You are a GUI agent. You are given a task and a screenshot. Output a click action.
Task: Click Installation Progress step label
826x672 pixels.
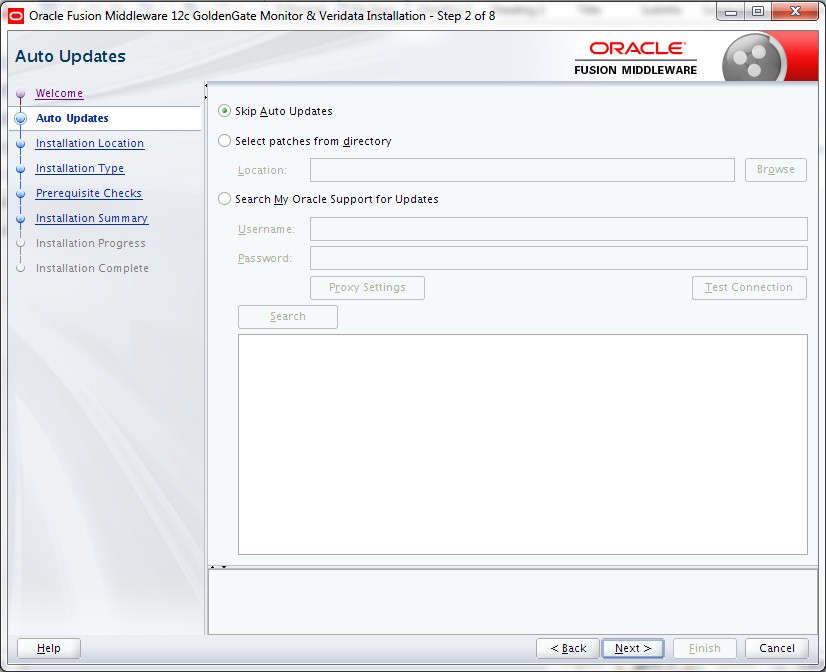click(x=91, y=243)
